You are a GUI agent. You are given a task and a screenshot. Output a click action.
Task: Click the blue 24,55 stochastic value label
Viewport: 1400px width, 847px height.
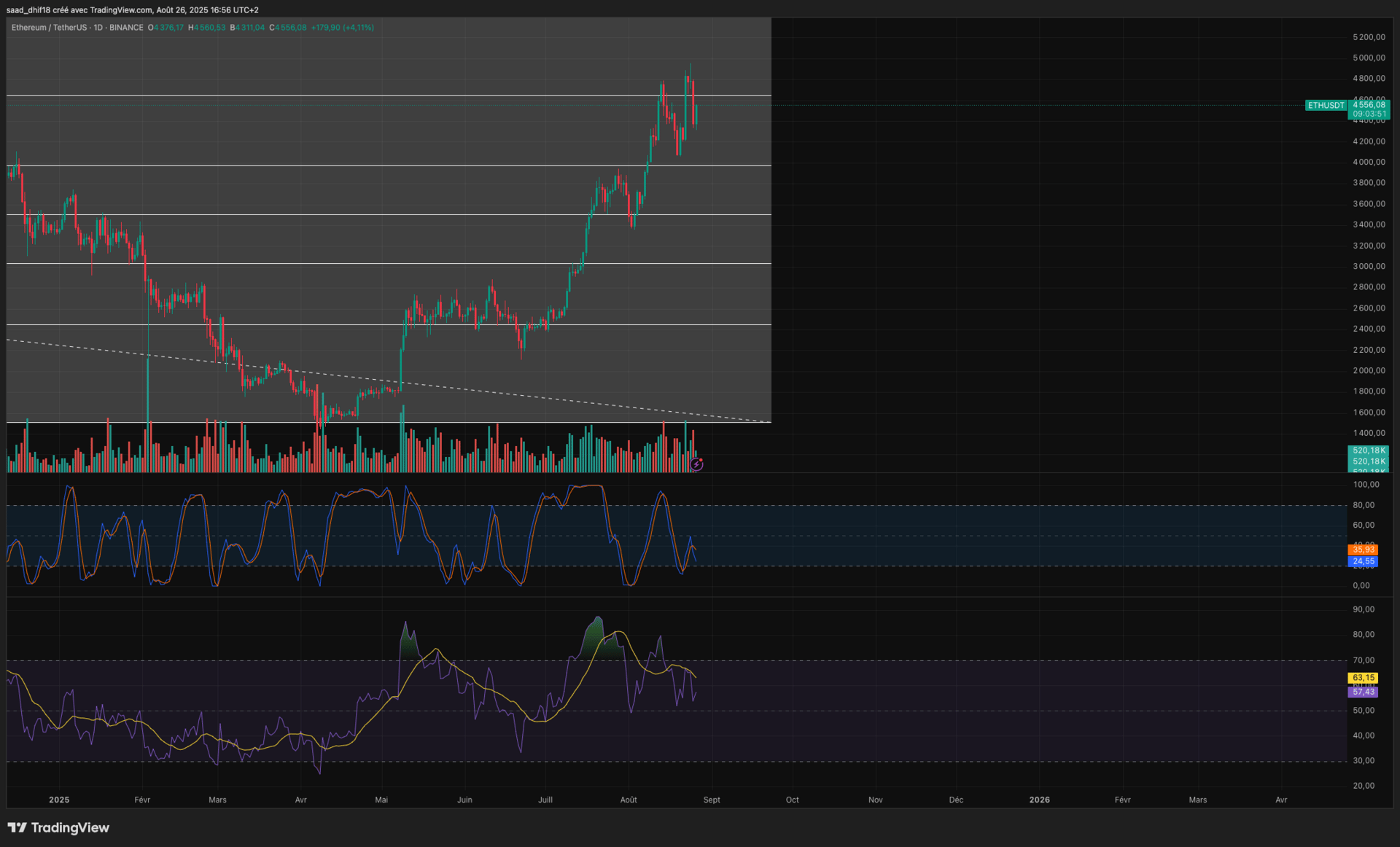(x=1363, y=561)
